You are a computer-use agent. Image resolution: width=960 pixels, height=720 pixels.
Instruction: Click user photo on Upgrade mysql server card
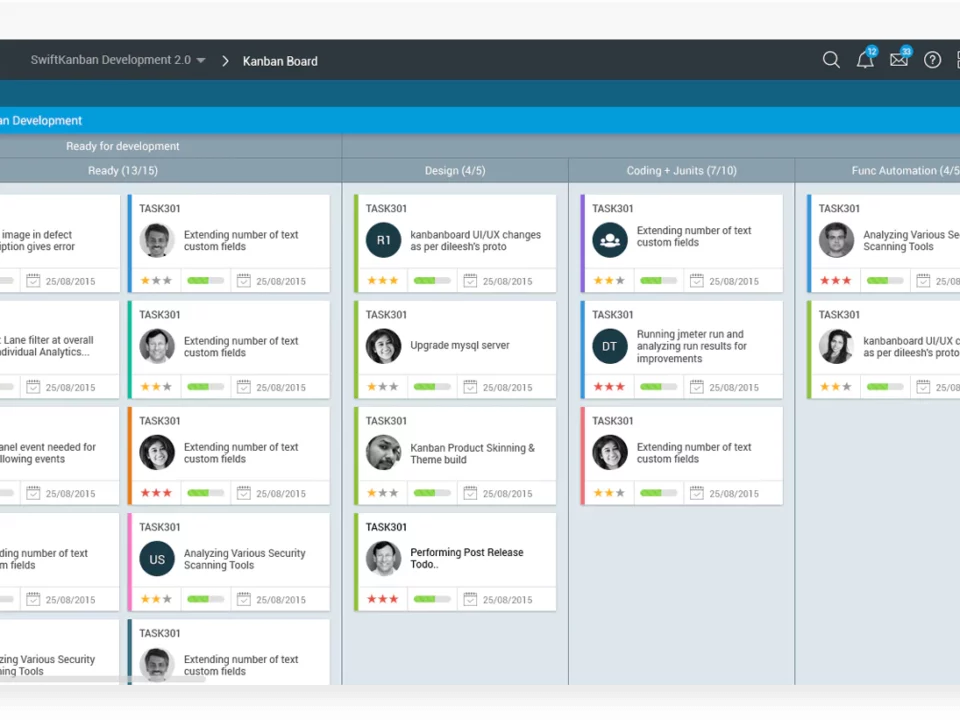(383, 346)
